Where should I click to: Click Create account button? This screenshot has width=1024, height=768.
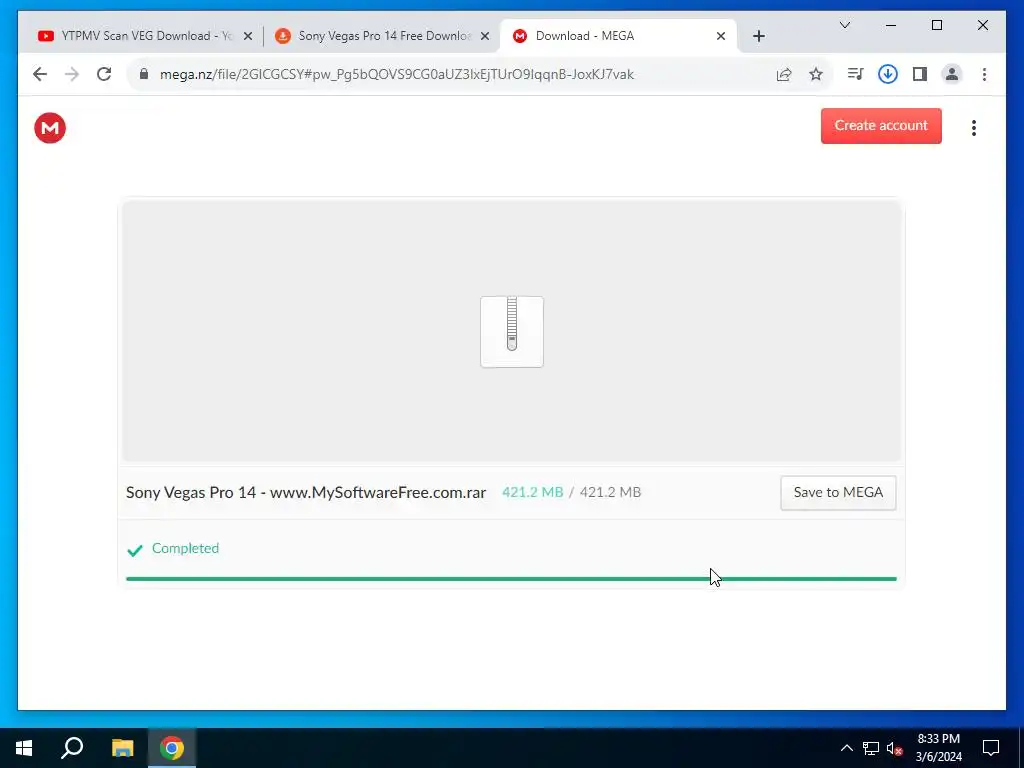(881, 125)
